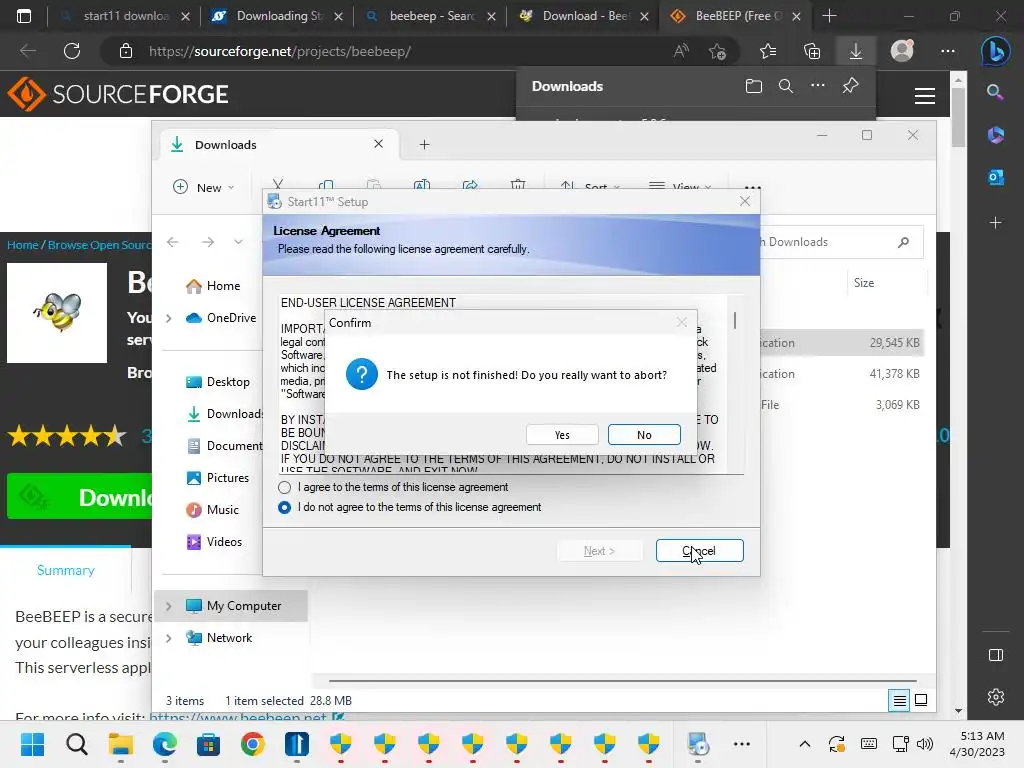Image resolution: width=1024 pixels, height=768 pixels.
Task: Click the Home breadcrumb link
Action: 23,245
